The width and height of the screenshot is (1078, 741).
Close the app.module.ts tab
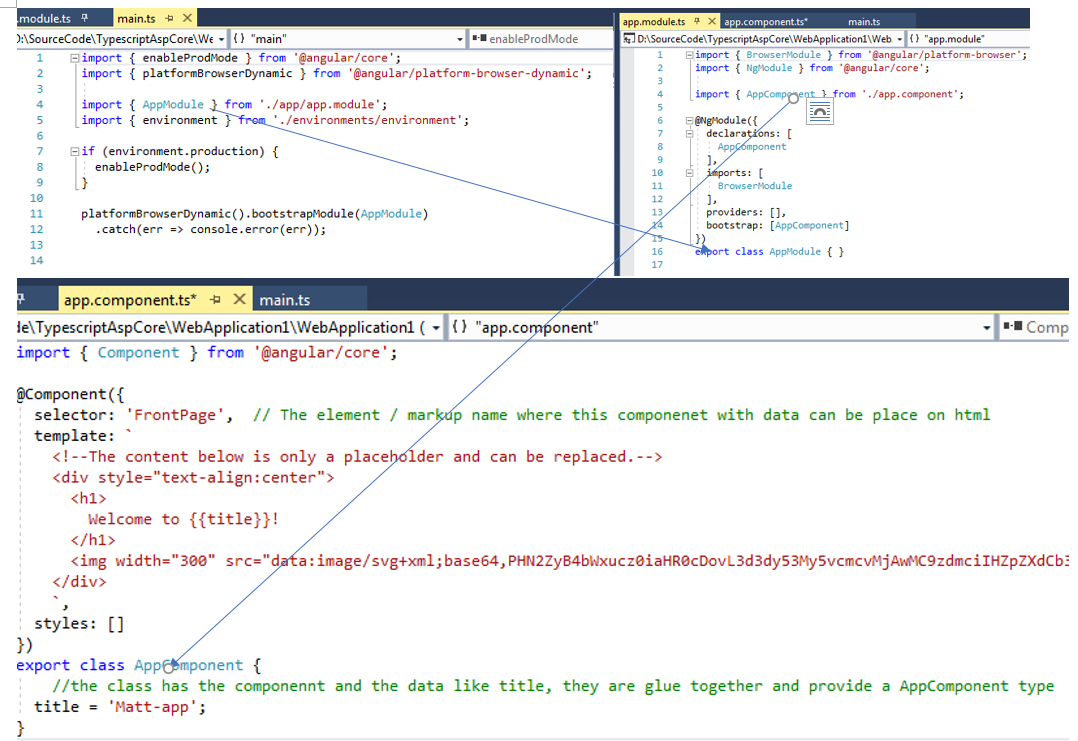point(712,21)
